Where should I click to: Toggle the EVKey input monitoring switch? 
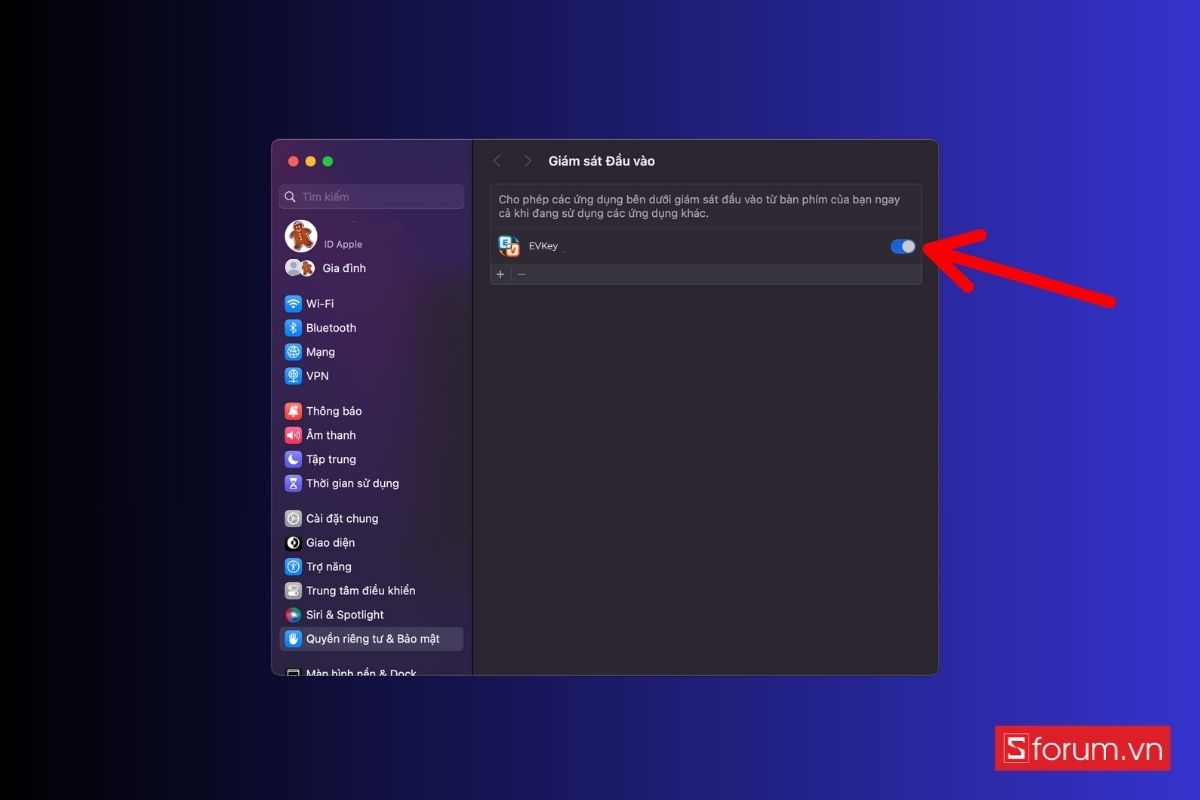pyautogui.click(x=903, y=246)
